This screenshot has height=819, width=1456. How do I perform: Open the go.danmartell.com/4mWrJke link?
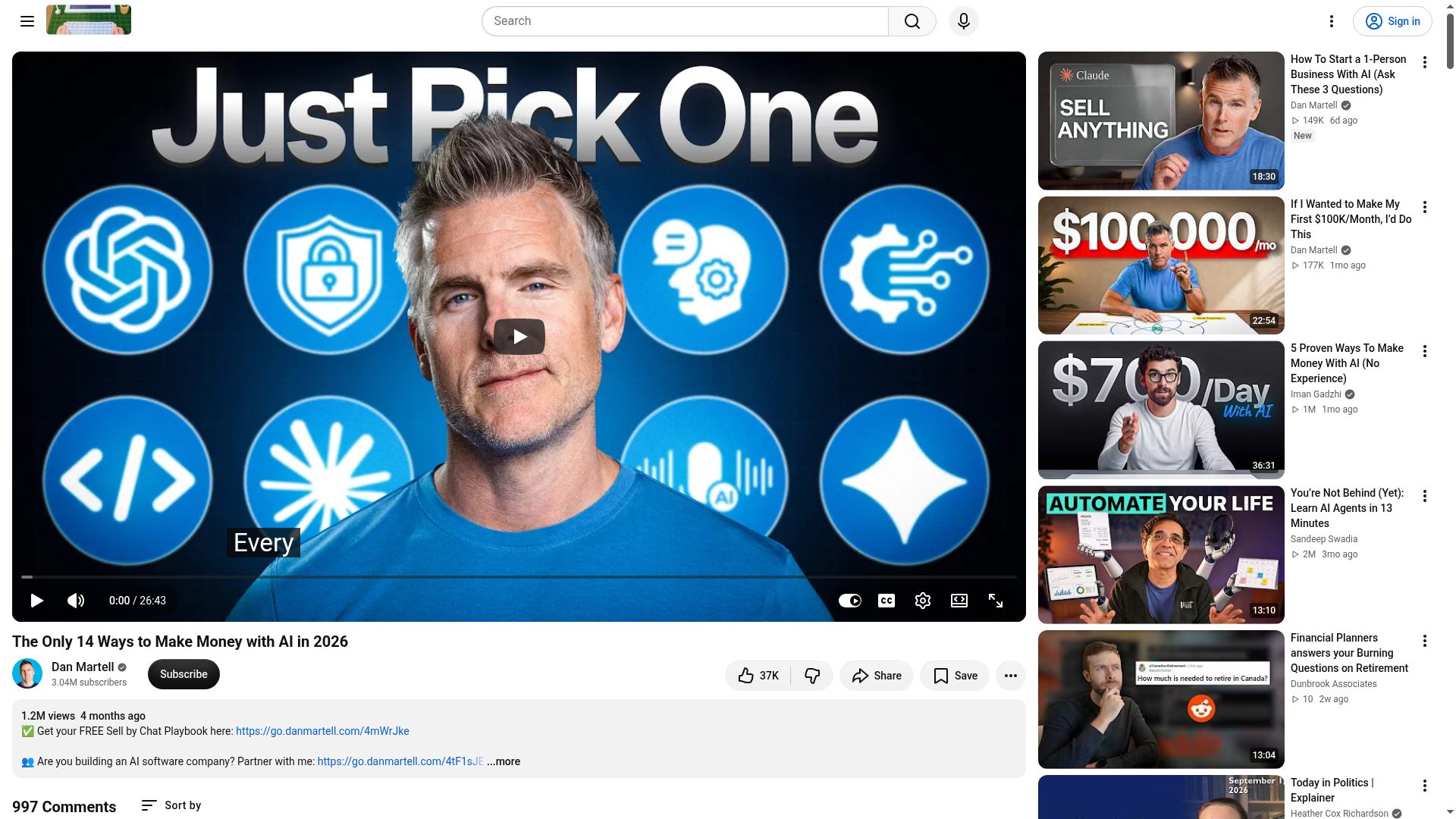click(x=322, y=731)
